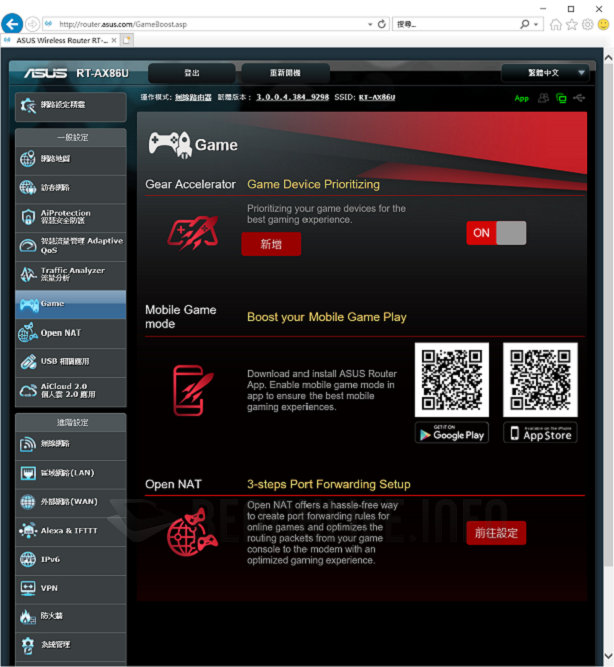The height and width of the screenshot is (667, 614).
Task: Open Traffic Analyzer waveform icon
Action: [28, 274]
